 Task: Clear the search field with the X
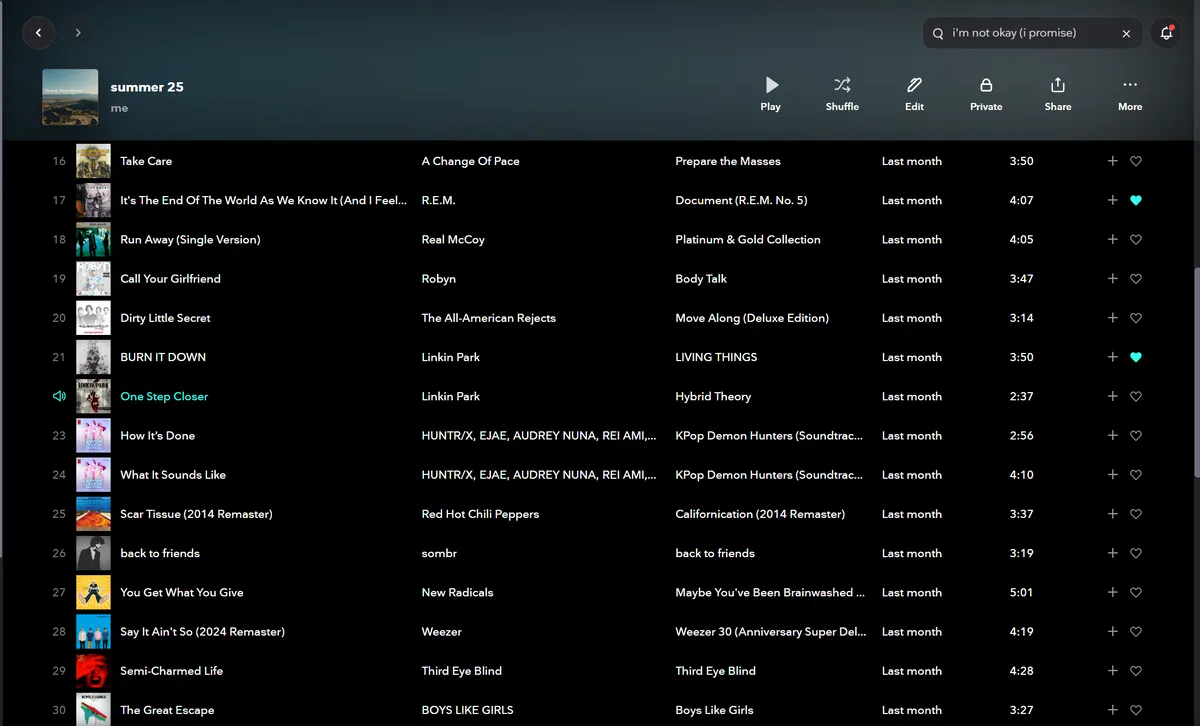coord(1126,33)
